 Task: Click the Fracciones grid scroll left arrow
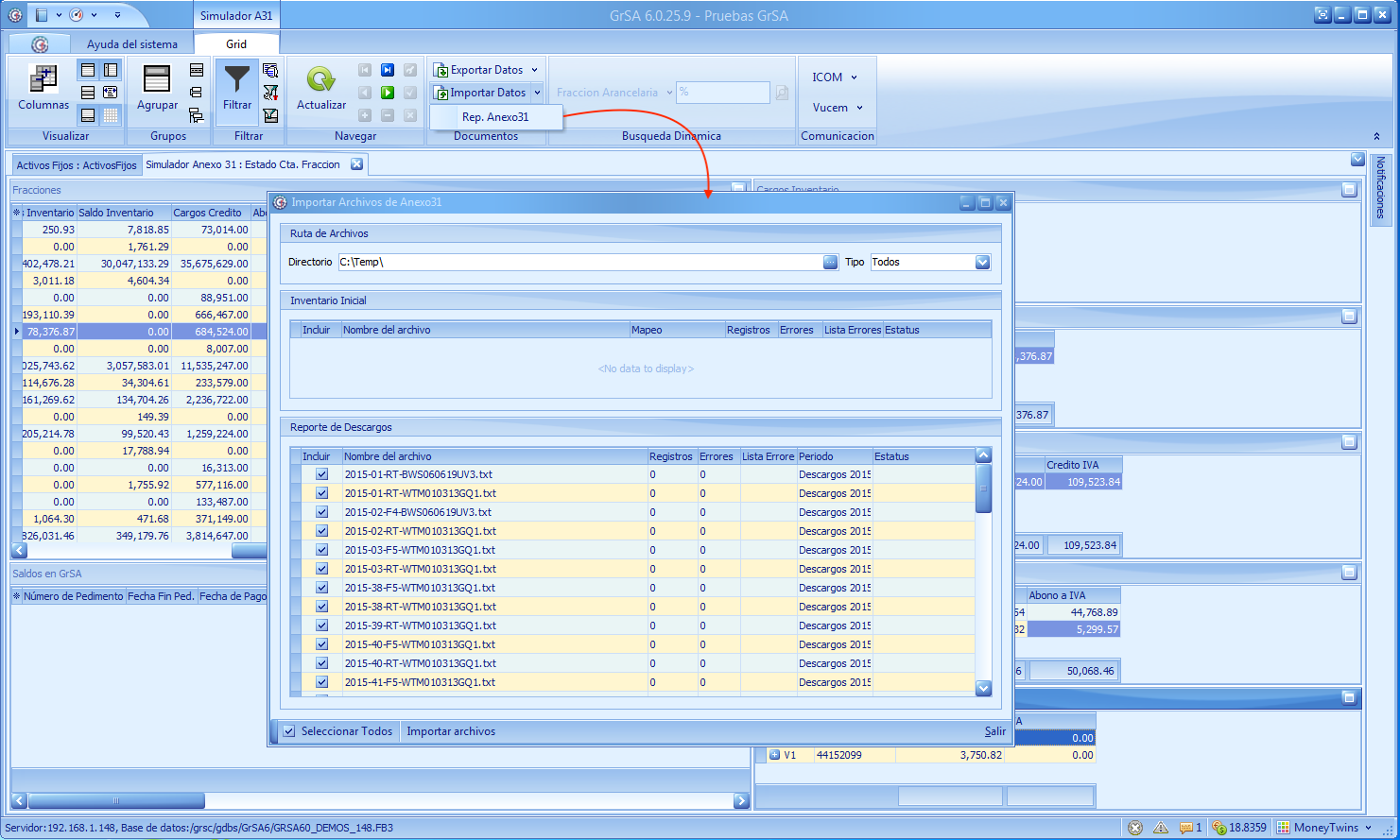[x=19, y=550]
